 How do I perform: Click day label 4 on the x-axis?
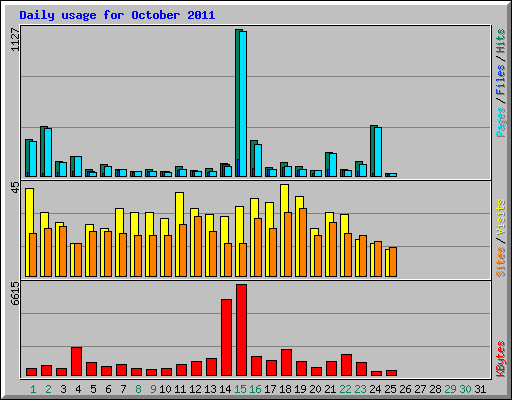[x=78, y=389]
